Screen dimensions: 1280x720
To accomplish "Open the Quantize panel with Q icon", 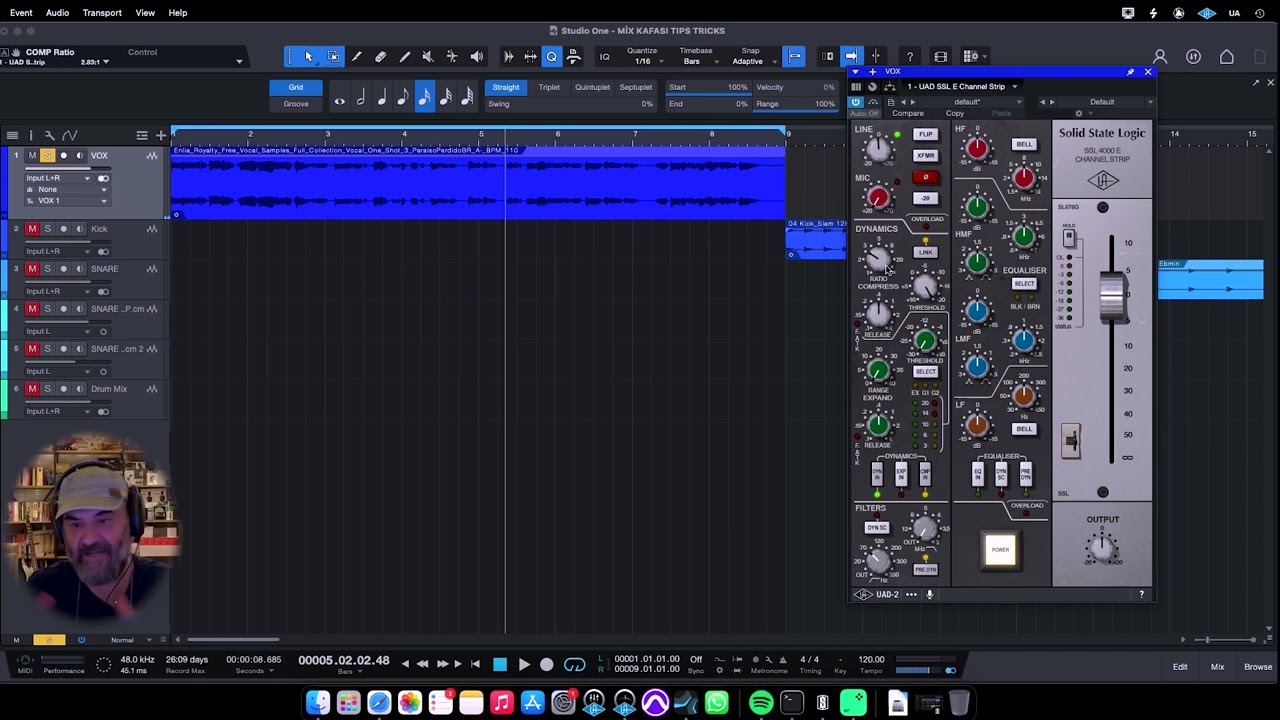I will (552, 57).
